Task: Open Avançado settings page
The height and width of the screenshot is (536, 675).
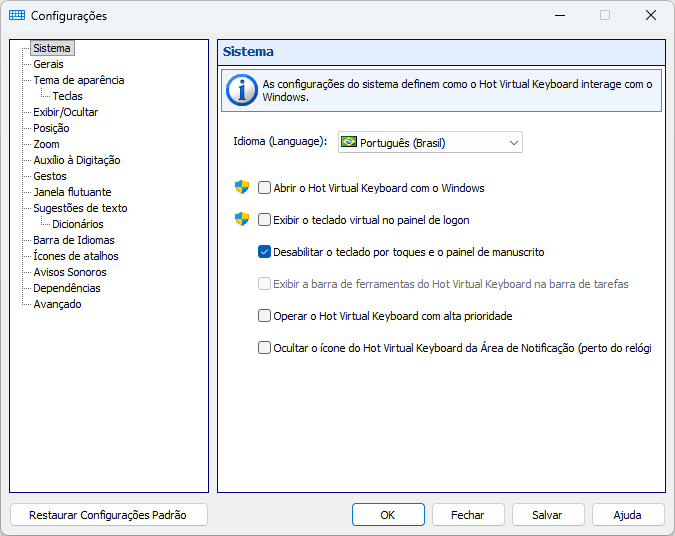Action: coord(57,304)
